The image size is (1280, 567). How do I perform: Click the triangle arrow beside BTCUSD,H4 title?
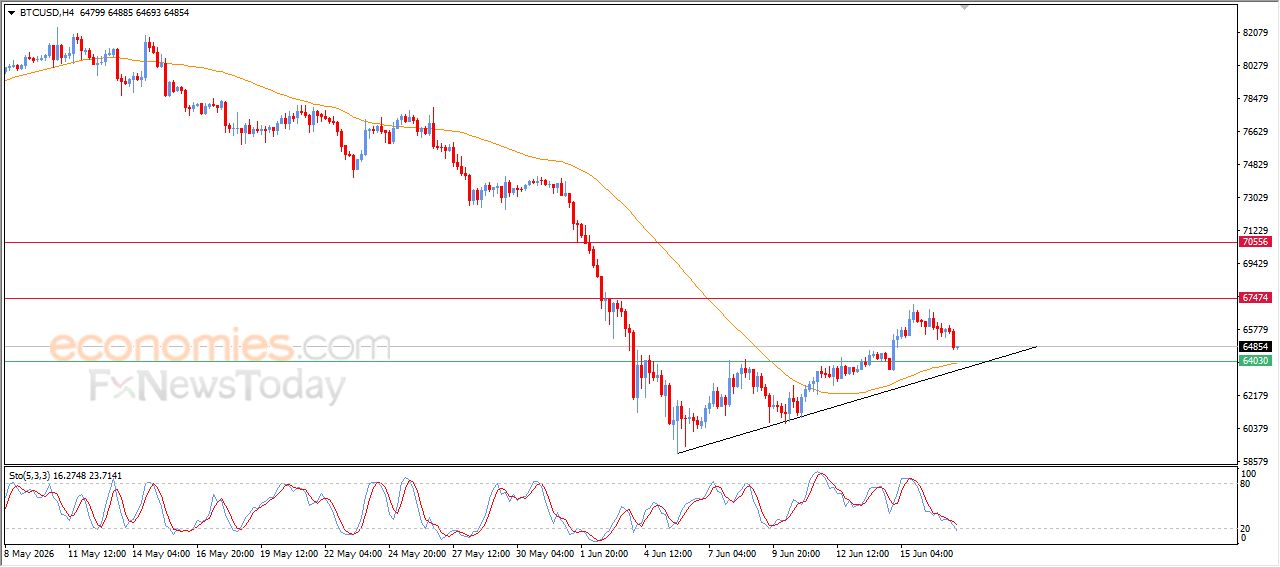click(x=12, y=13)
